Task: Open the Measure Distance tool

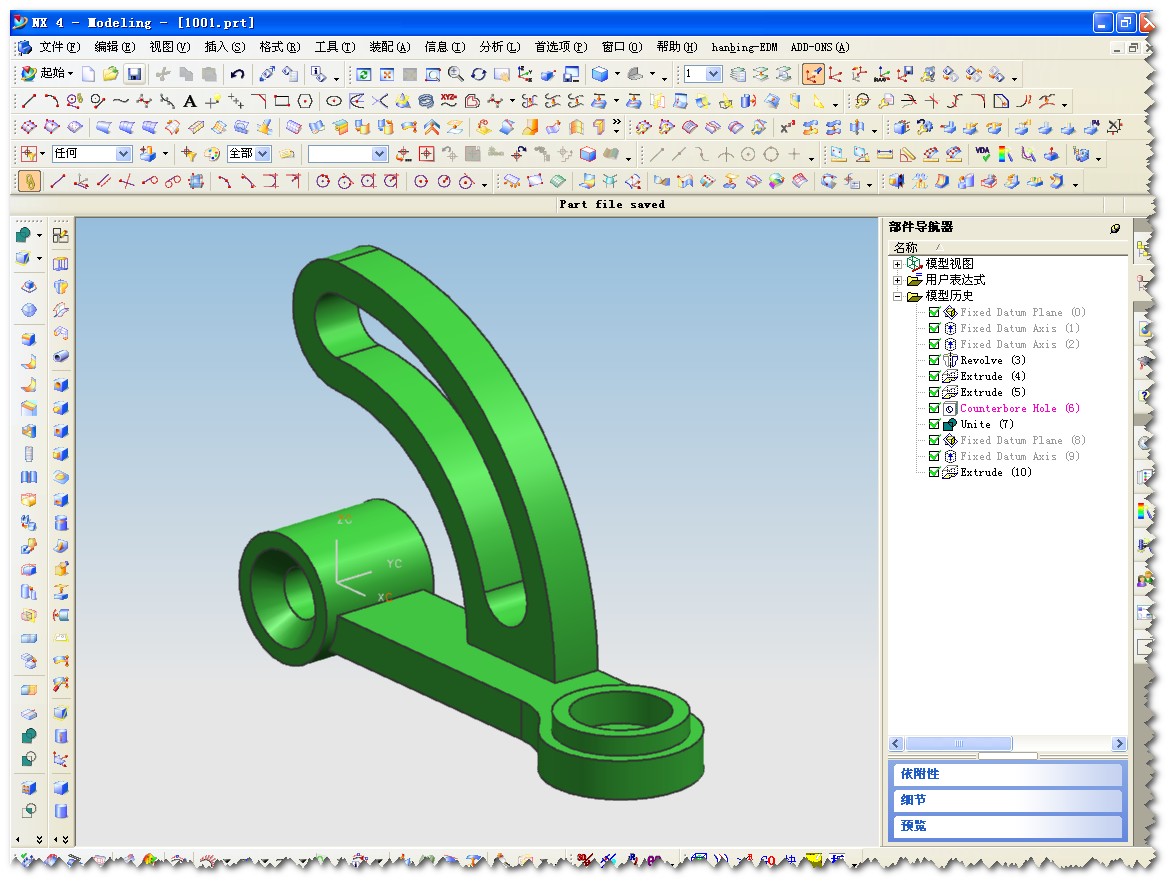Action: point(885,154)
